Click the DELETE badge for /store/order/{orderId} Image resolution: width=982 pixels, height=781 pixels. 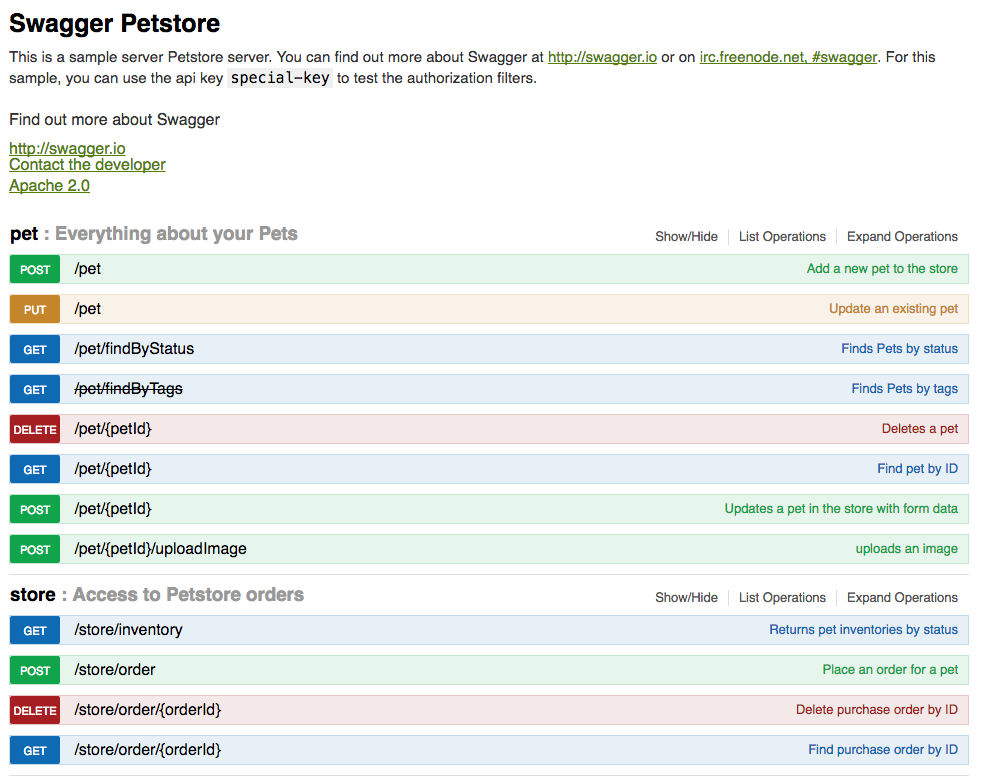[x=34, y=709]
